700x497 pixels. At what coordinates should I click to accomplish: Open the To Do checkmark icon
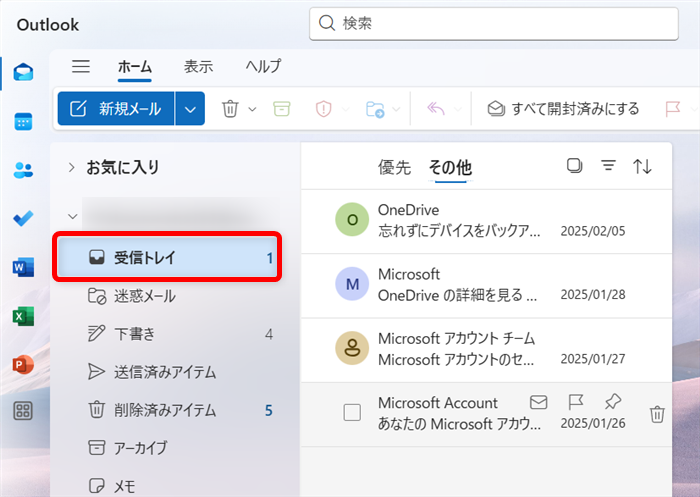coord(23,218)
